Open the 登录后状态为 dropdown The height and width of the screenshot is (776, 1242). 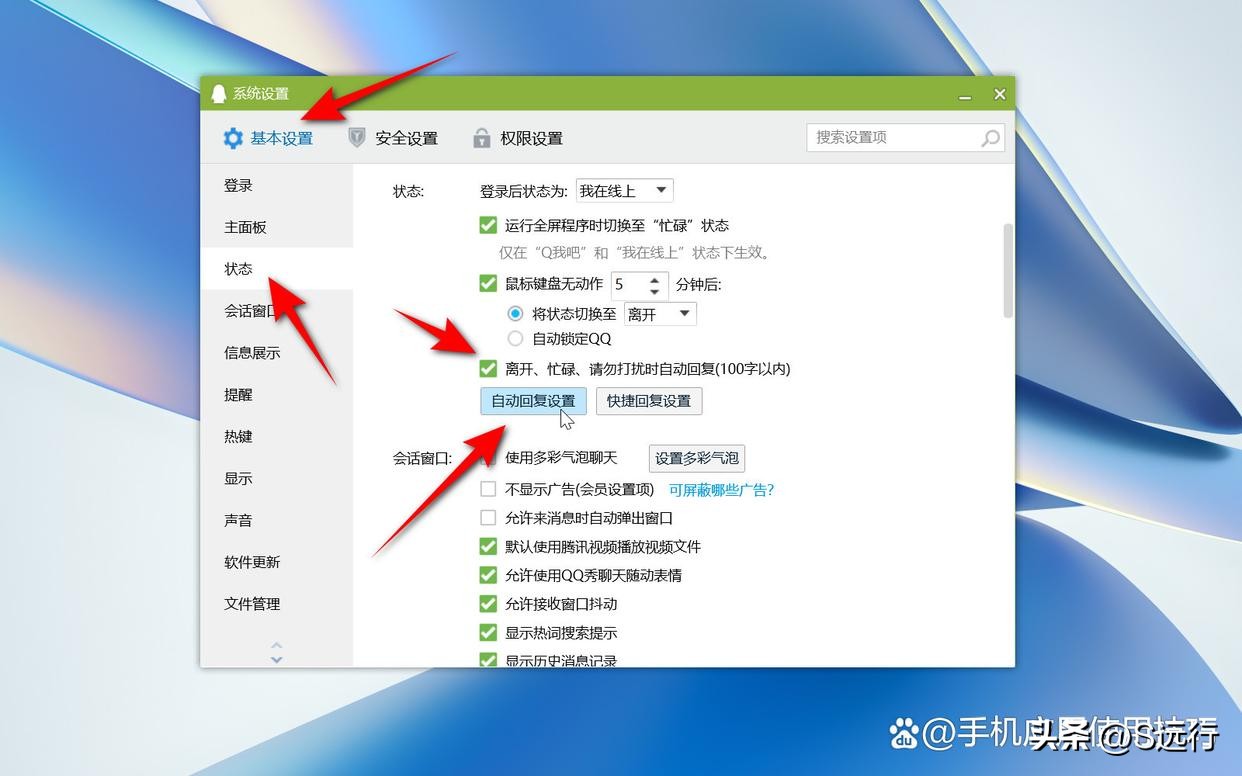[x=623, y=190]
